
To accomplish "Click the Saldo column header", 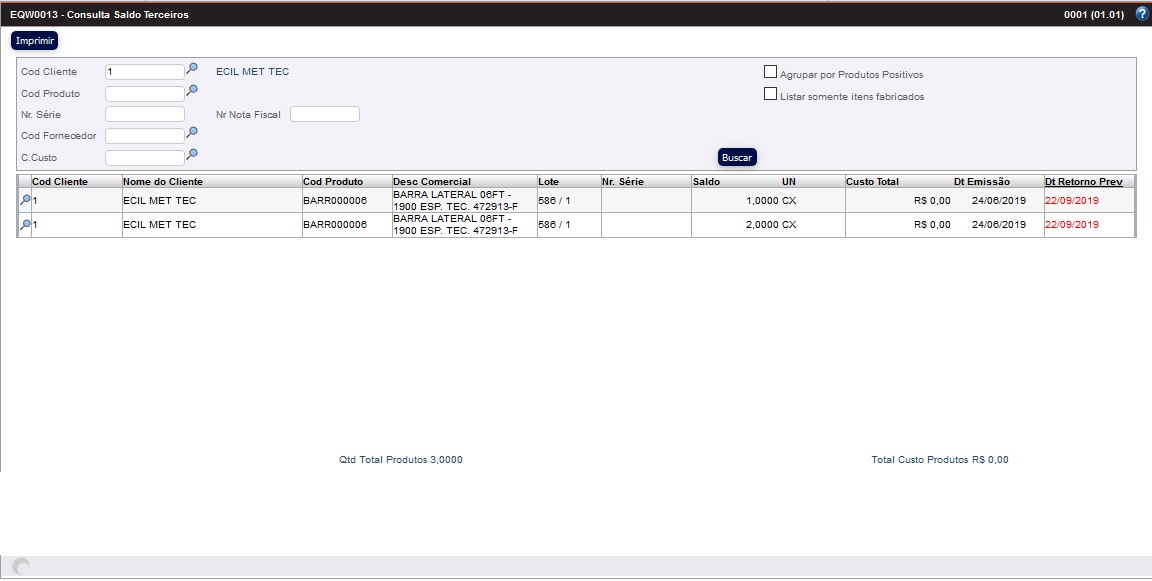I will (x=706, y=182).
